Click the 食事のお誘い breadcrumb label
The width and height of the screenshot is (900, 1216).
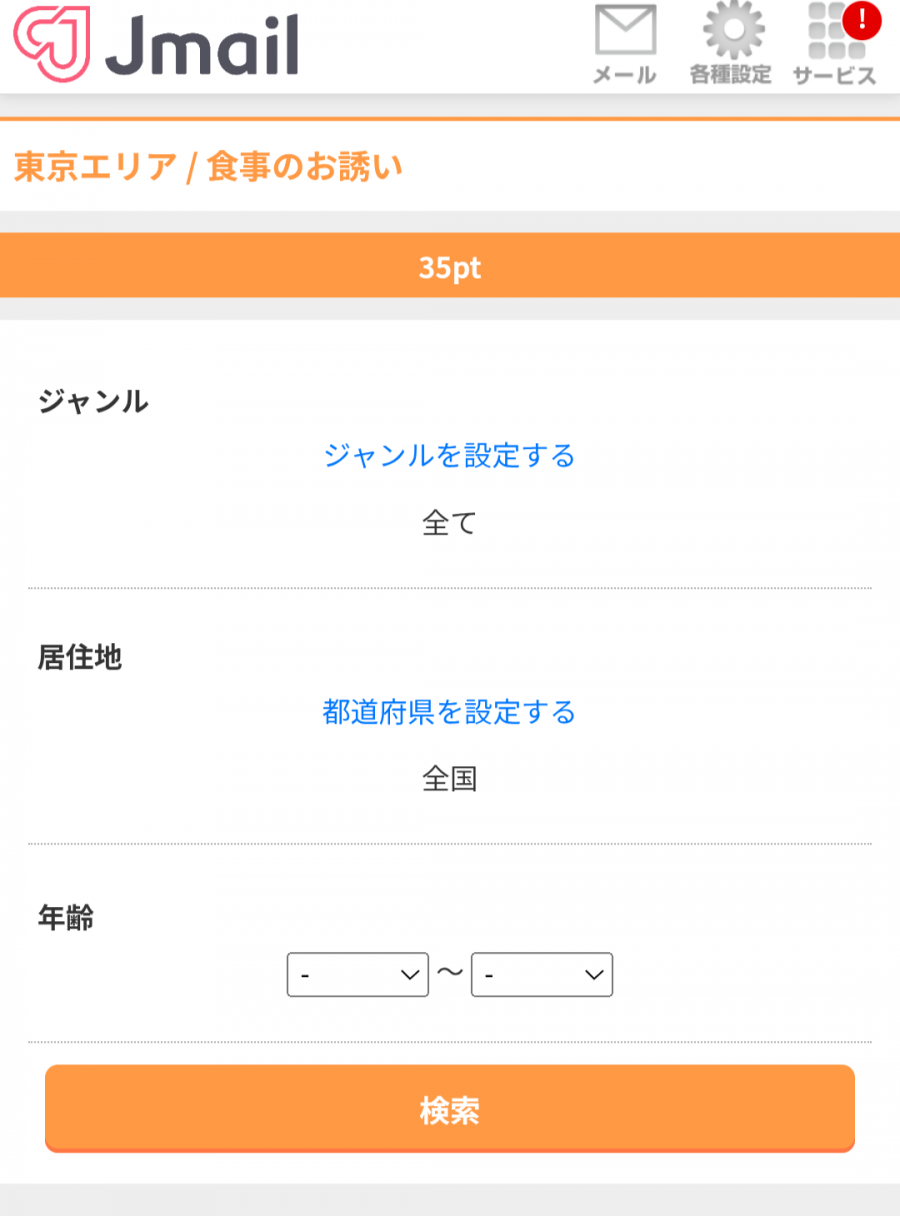305,166
